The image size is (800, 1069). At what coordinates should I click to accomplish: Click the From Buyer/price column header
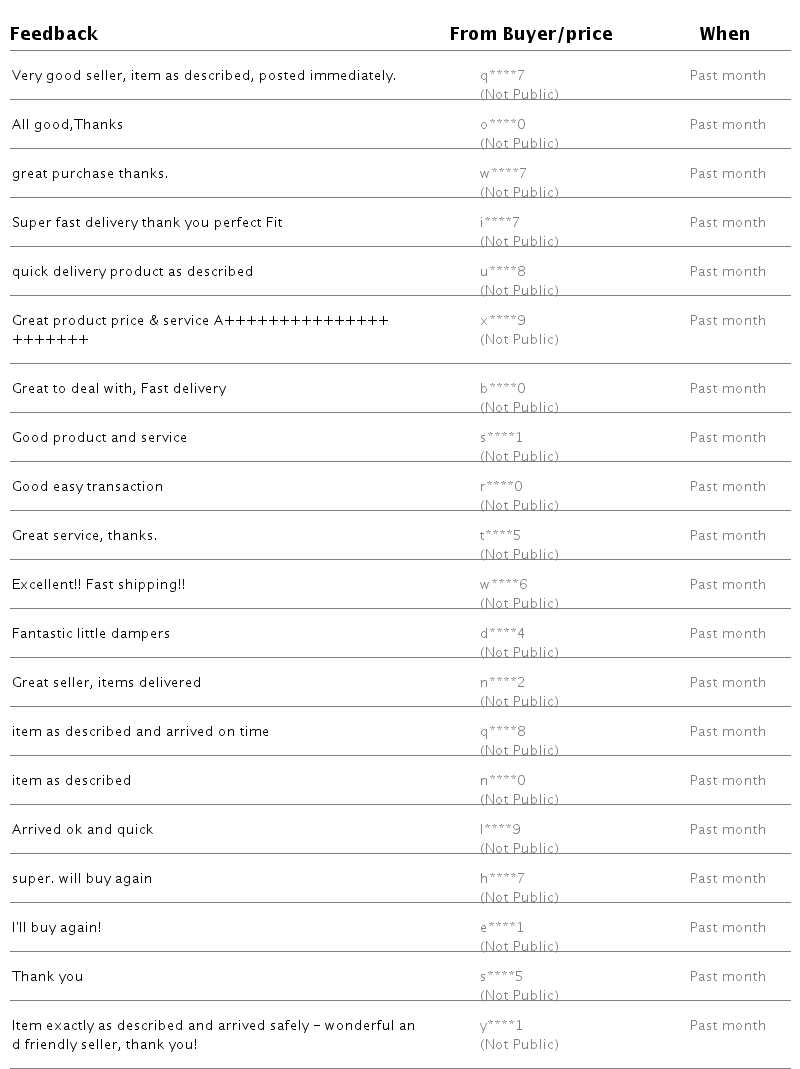point(530,34)
